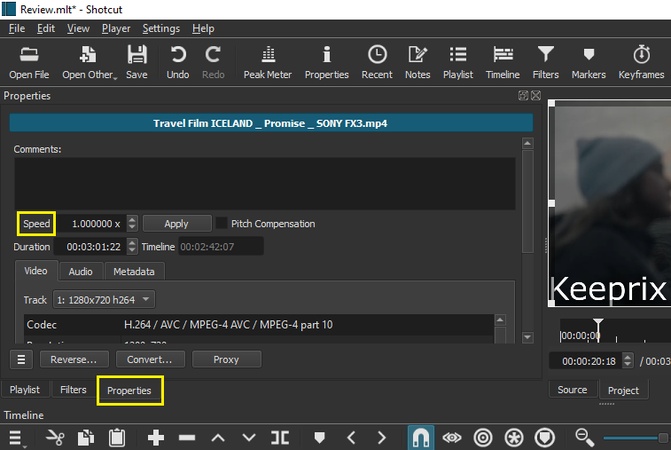Image resolution: width=671 pixels, height=450 pixels.
Task: Zoom out the timeline magnifier icon
Action: tap(584, 438)
